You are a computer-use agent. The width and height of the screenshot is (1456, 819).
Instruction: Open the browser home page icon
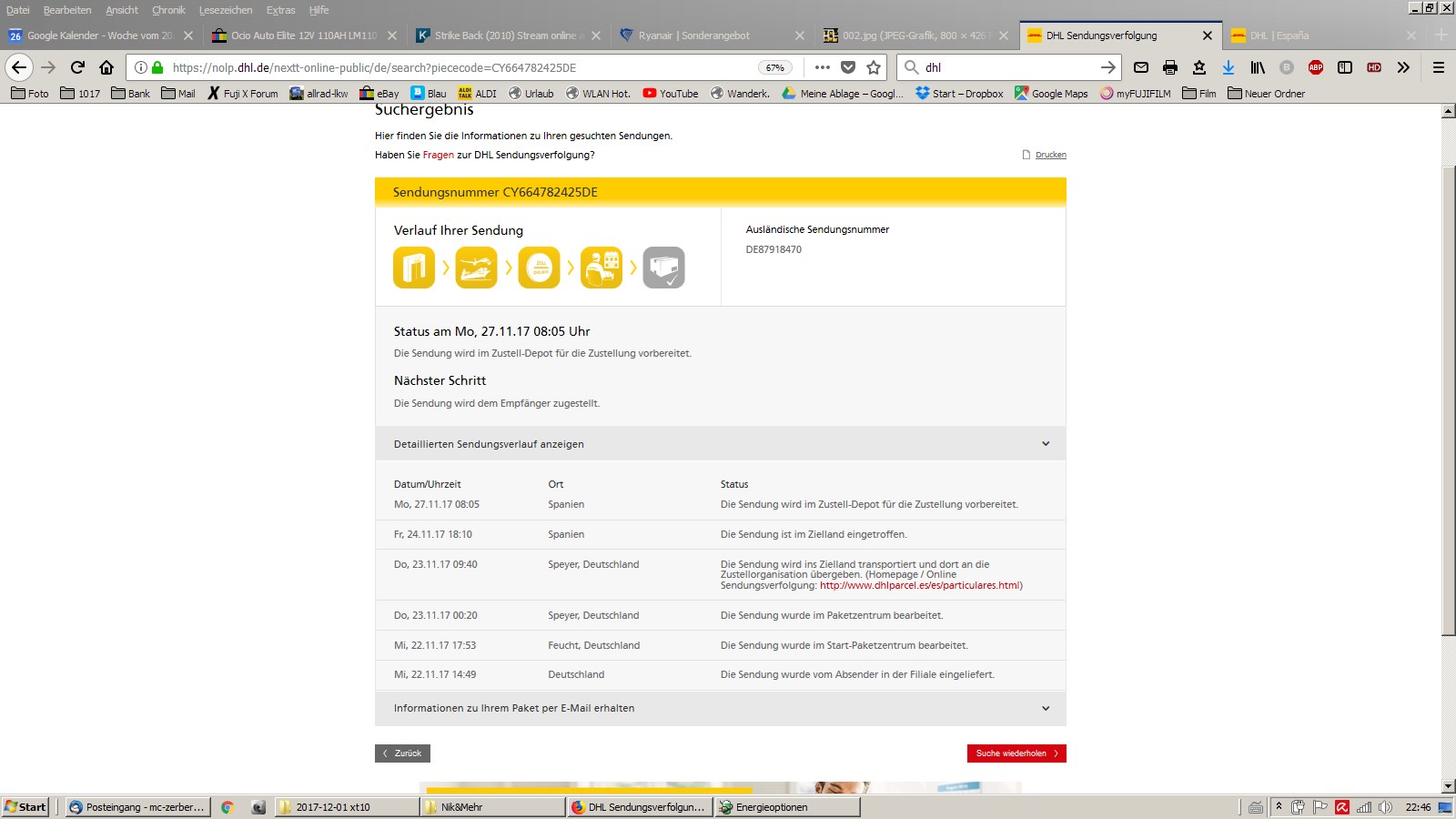coord(106,67)
